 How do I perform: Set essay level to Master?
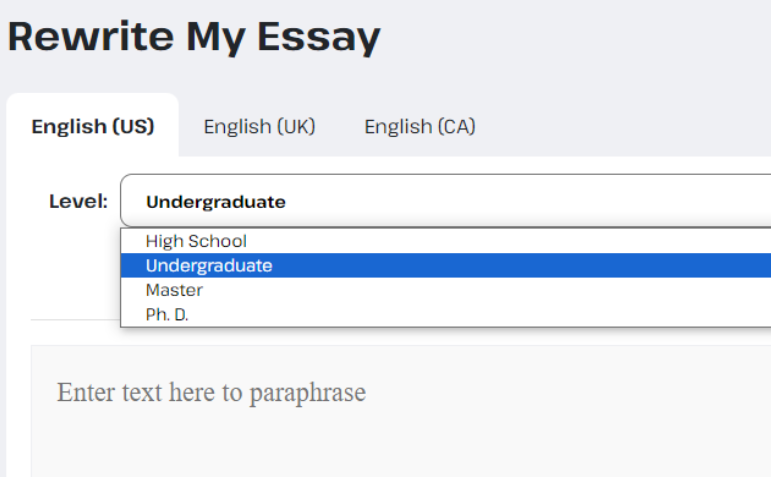pyautogui.click(x=174, y=290)
